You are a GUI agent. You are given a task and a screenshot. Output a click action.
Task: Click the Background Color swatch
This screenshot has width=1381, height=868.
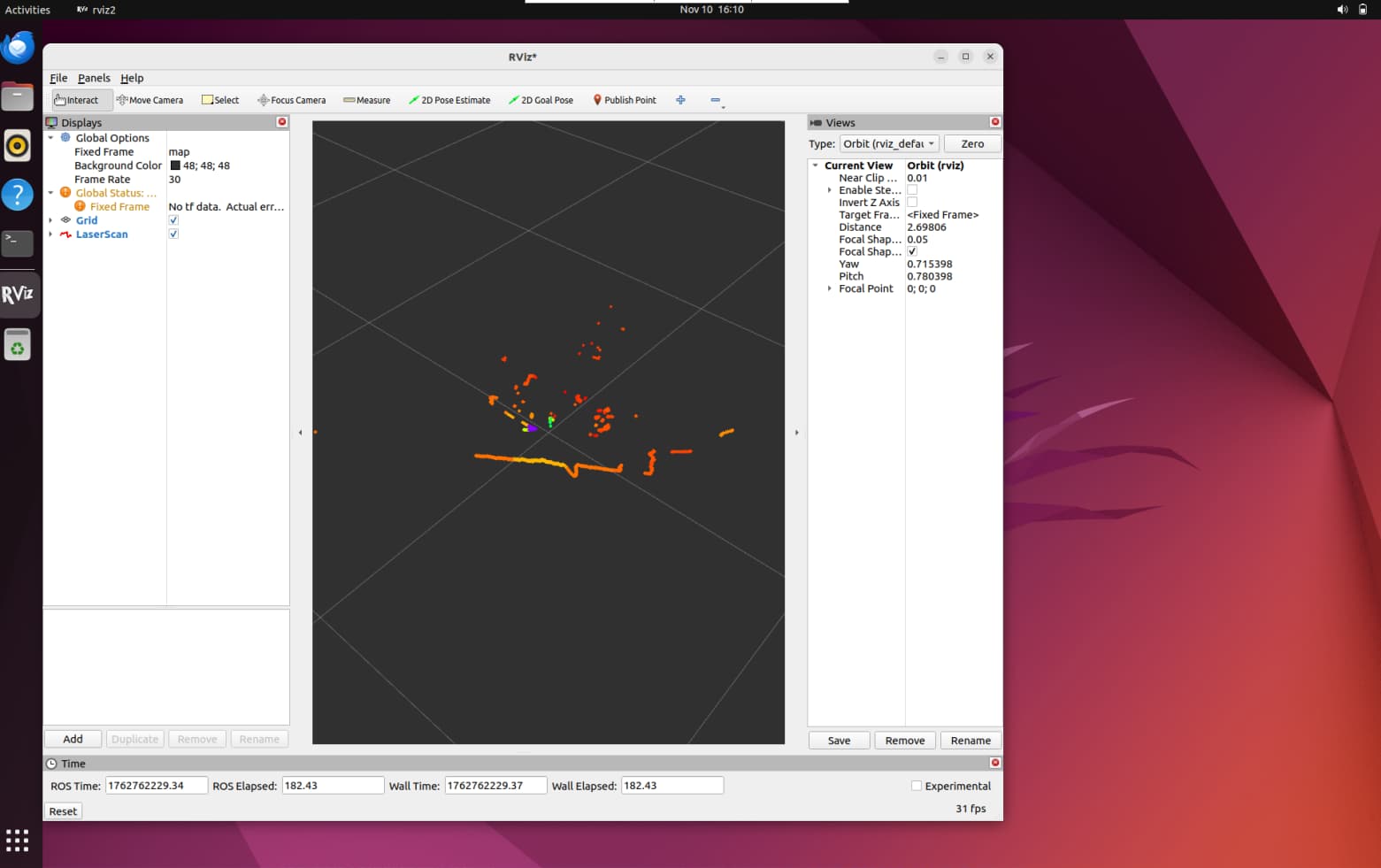[x=175, y=165]
